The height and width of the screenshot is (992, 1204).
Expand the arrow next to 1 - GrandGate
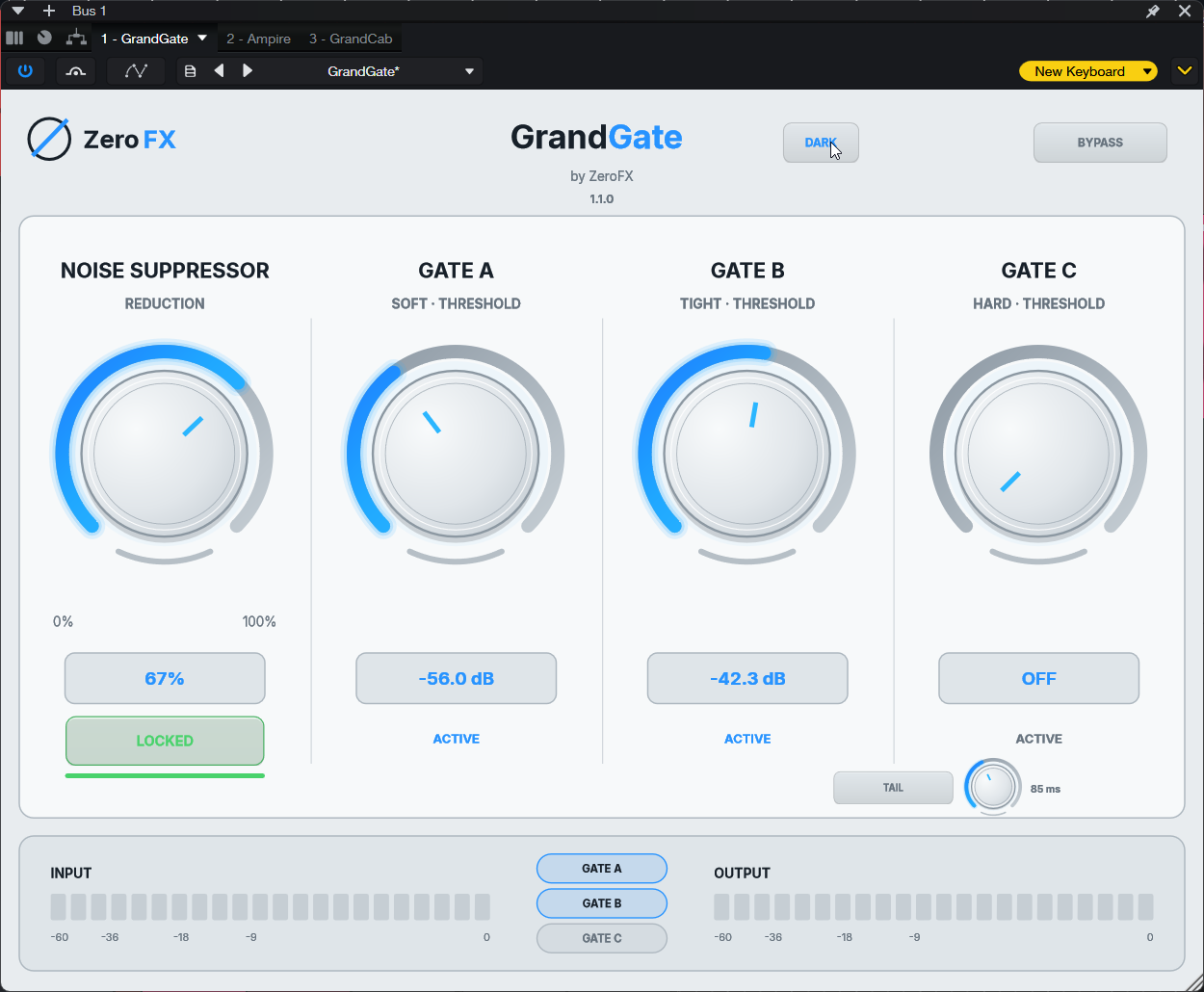202,39
